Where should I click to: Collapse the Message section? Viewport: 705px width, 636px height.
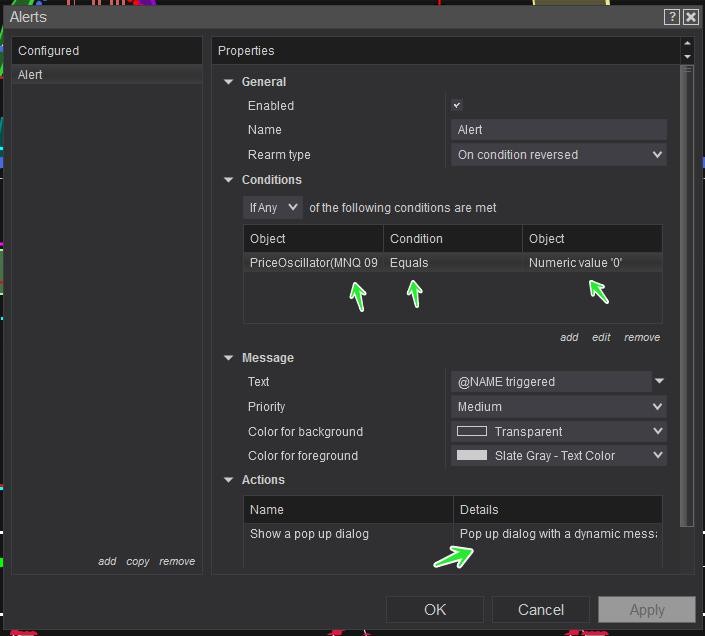click(x=228, y=358)
